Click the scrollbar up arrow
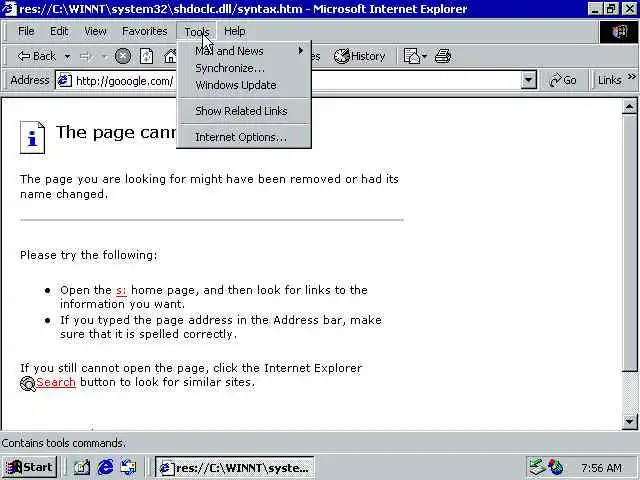 tap(629, 107)
